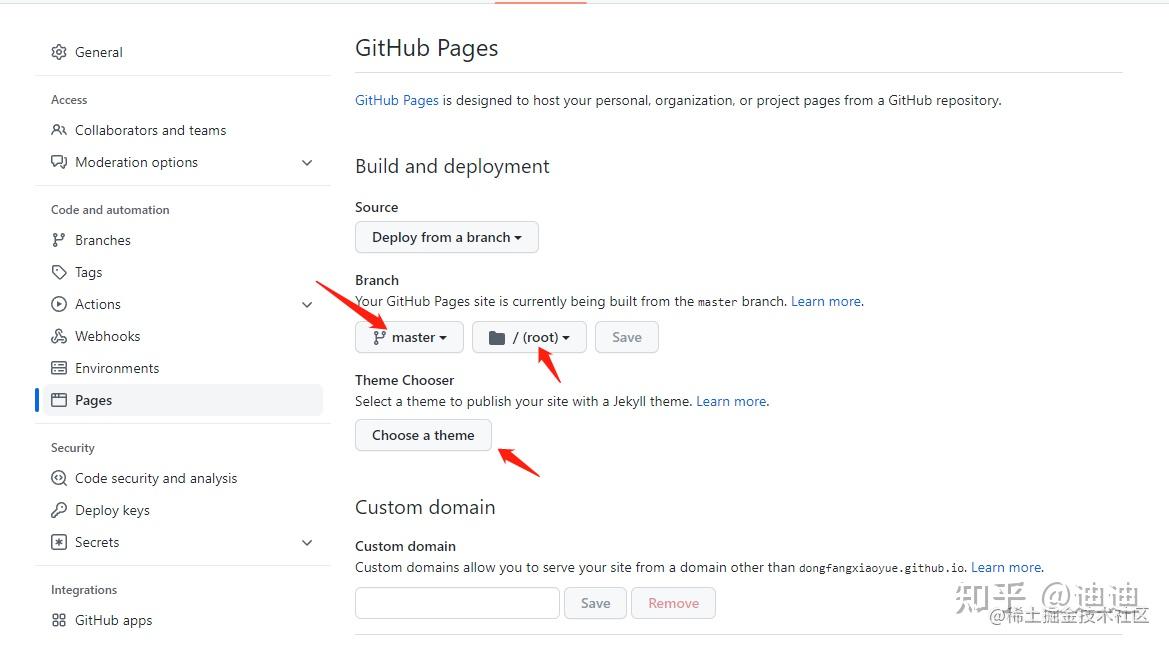Click the Collaborators and teams people icon
This screenshot has width=1169, height=645.
pyautogui.click(x=59, y=130)
